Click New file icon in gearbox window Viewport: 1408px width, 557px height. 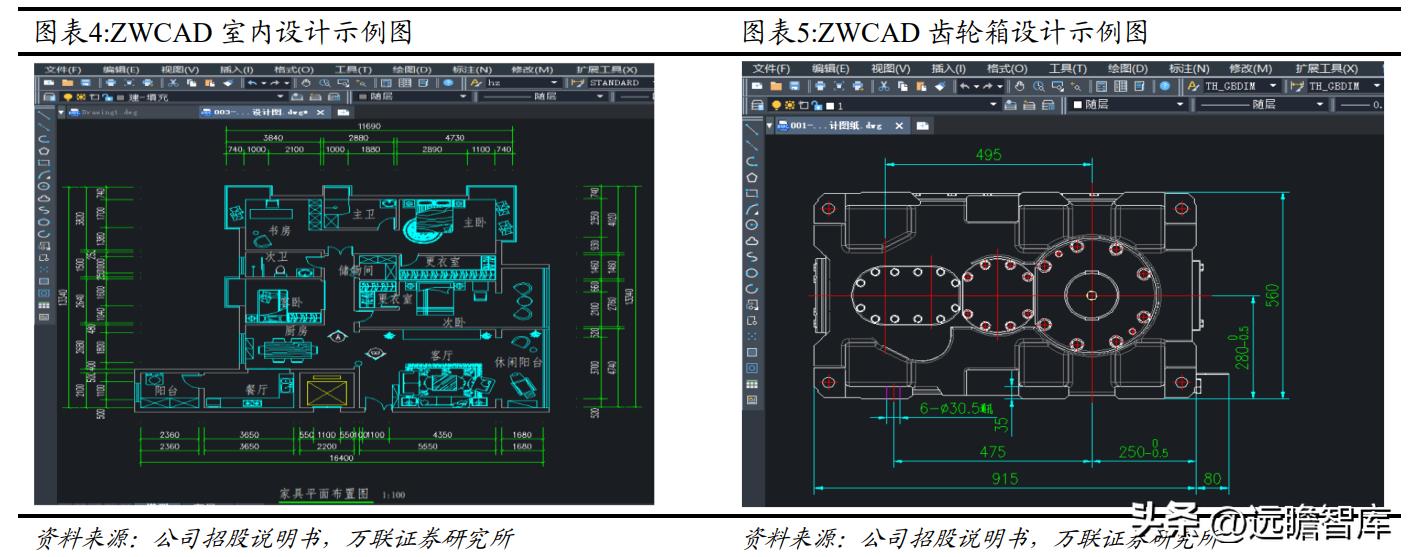pos(757,86)
